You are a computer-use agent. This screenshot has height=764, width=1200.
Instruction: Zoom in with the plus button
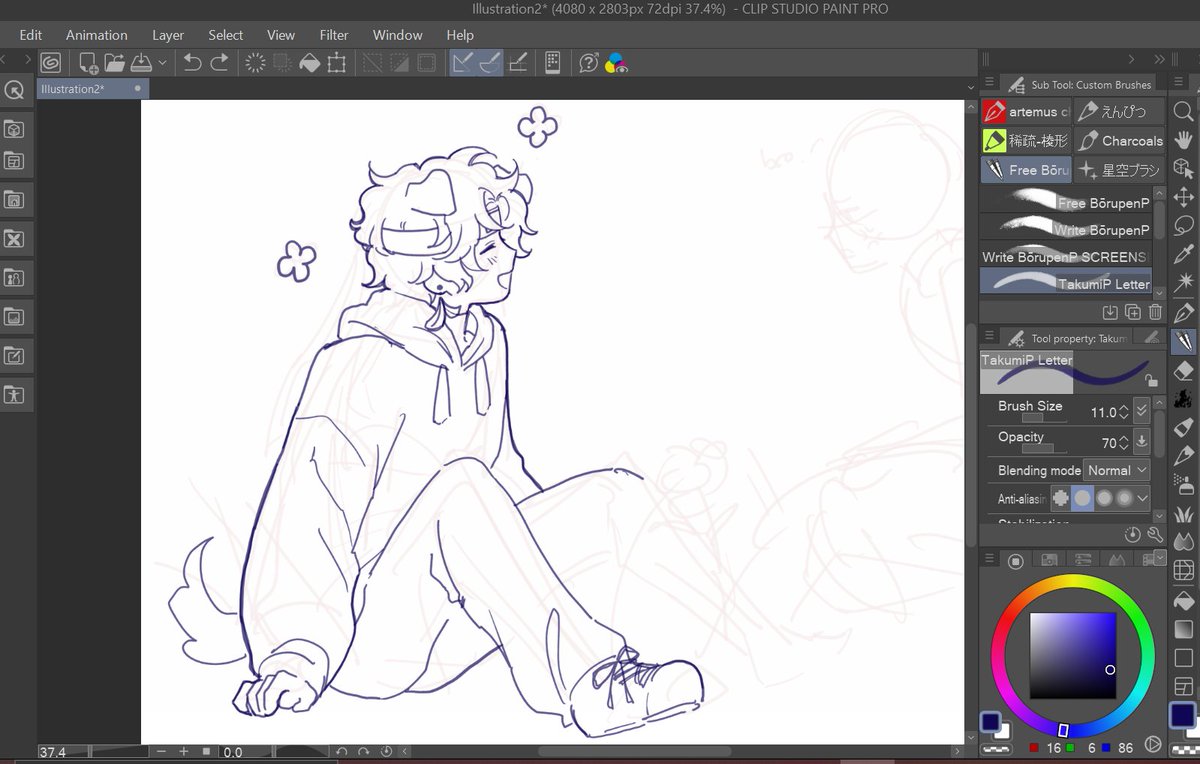pos(184,751)
